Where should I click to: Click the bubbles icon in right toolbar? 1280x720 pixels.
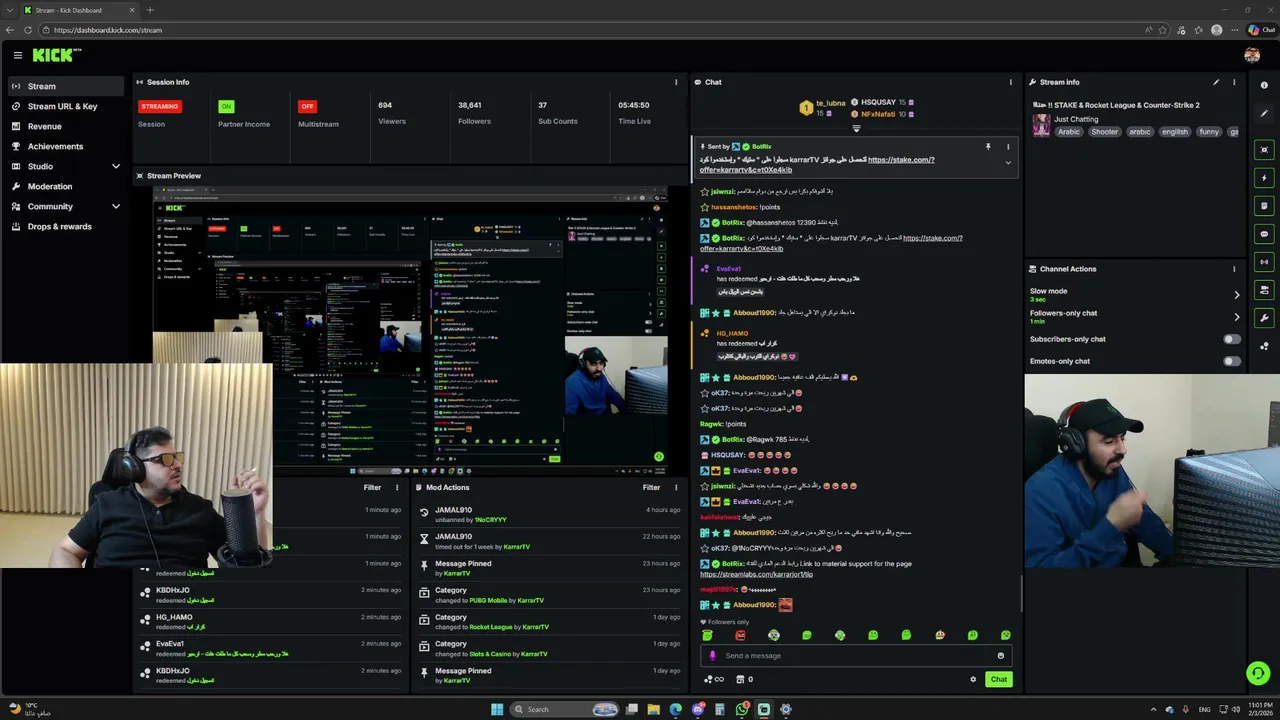pyautogui.click(x=1264, y=346)
